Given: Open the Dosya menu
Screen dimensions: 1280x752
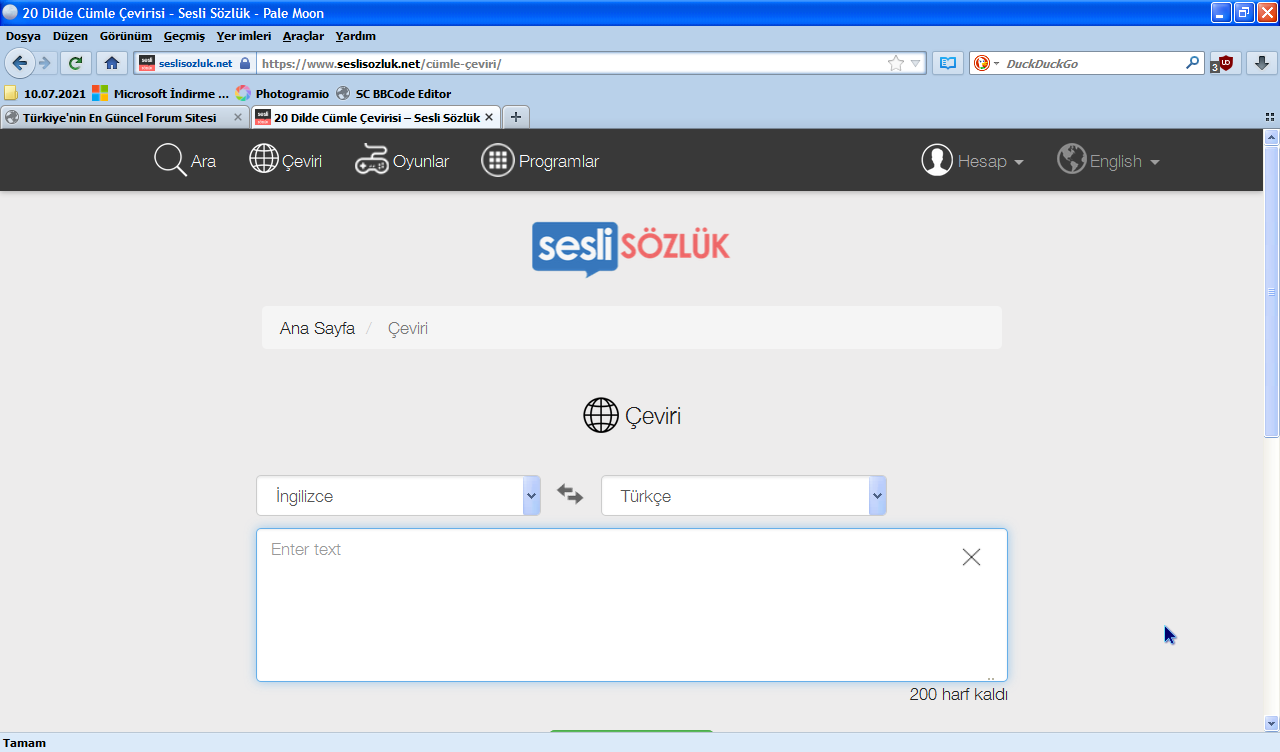Looking at the screenshot, I should point(23,36).
